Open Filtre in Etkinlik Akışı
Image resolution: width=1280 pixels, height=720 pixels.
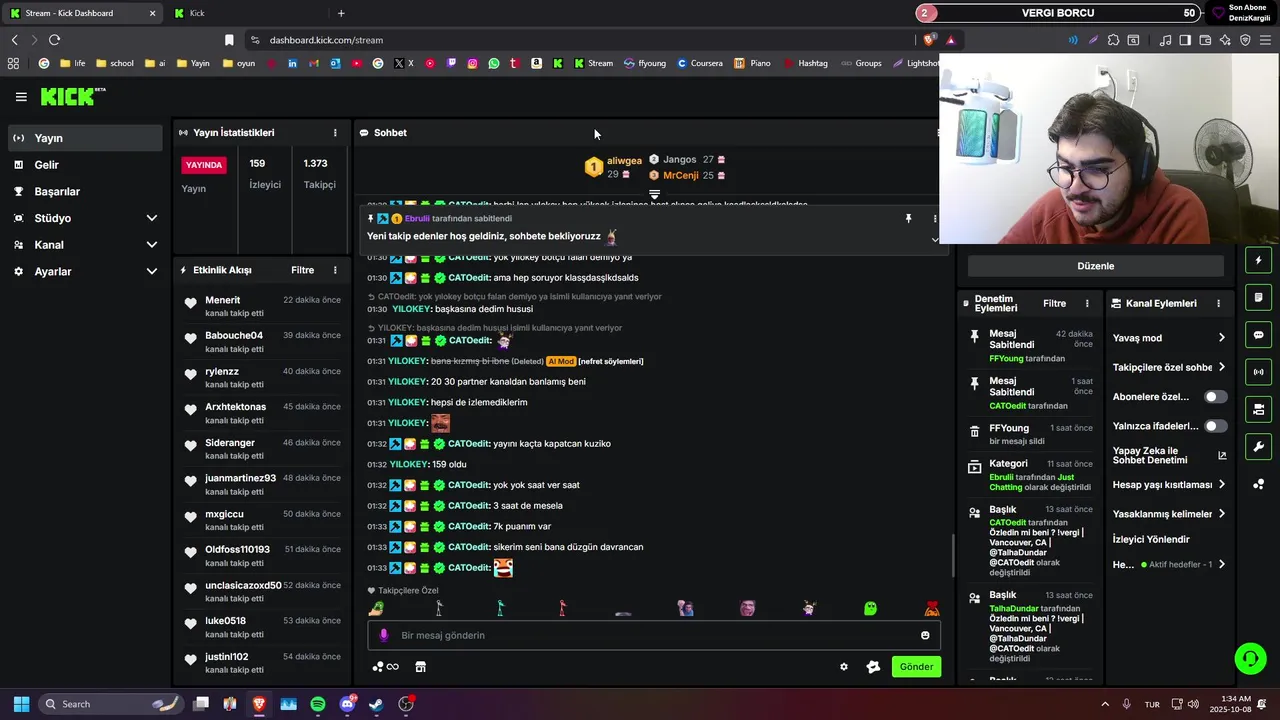pos(302,270)
